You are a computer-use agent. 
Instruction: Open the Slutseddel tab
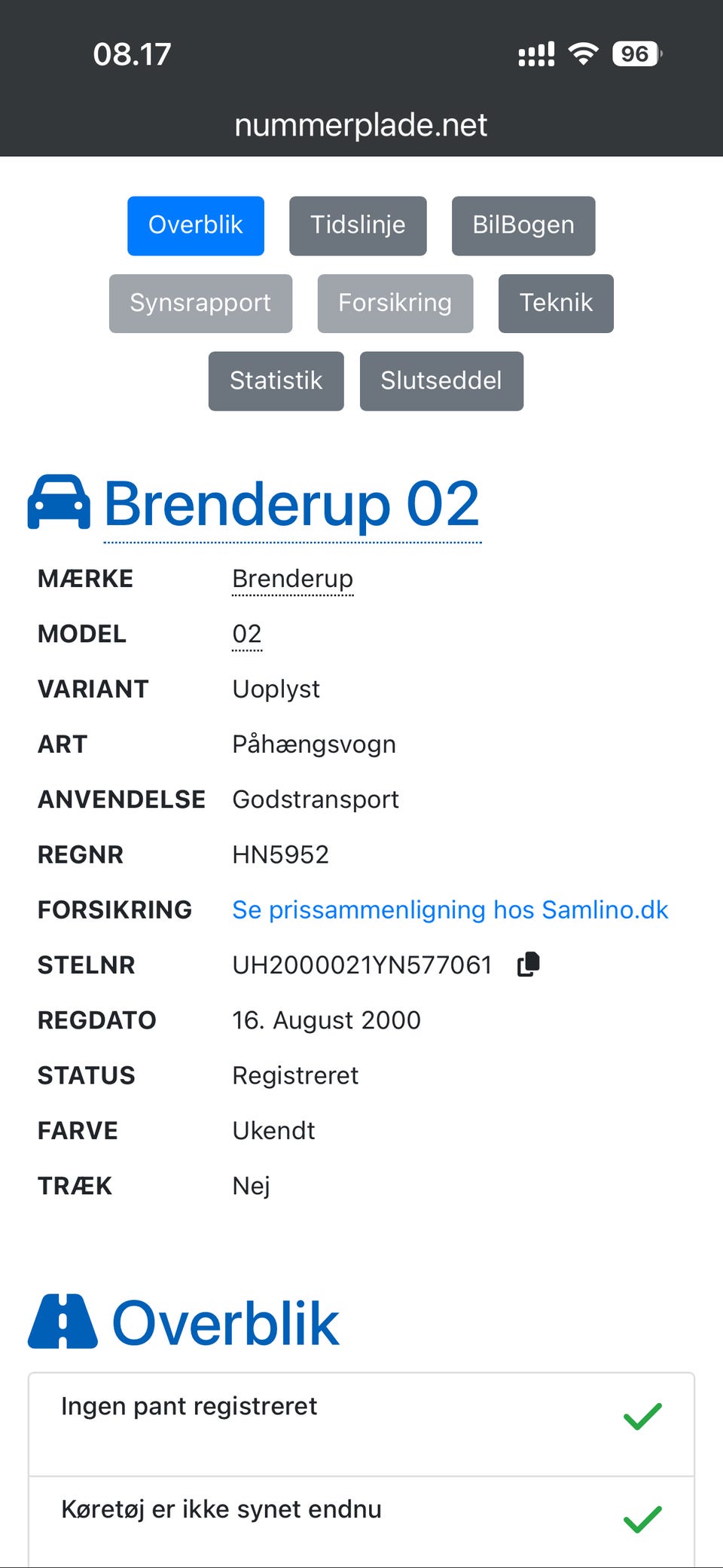(441, 381)
